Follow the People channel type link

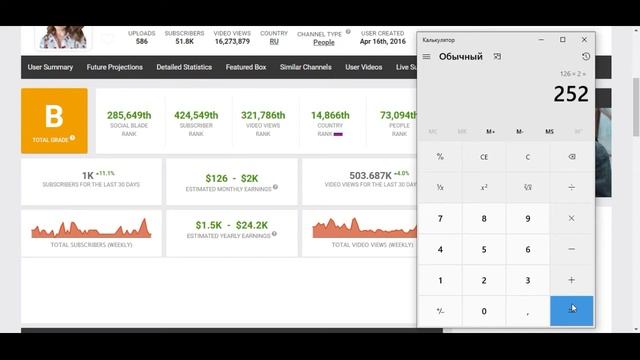324,42
